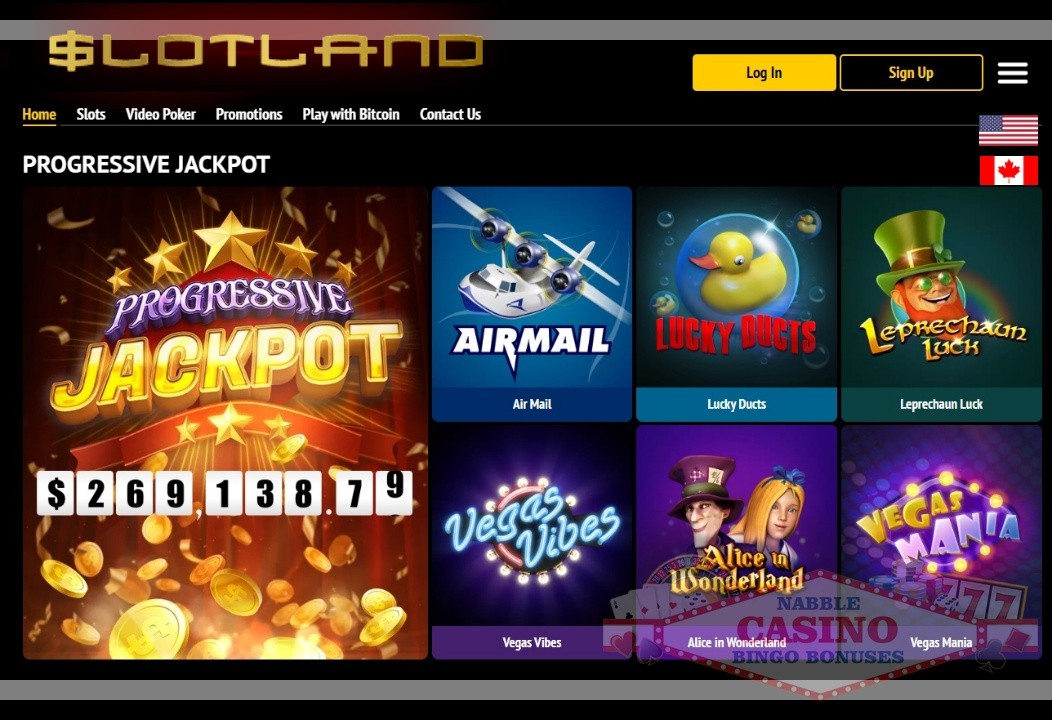The height and width of the screenshot is (720, 1052).
Task: Click the Progressive Jackpot banner
Action: pos(225,423)
